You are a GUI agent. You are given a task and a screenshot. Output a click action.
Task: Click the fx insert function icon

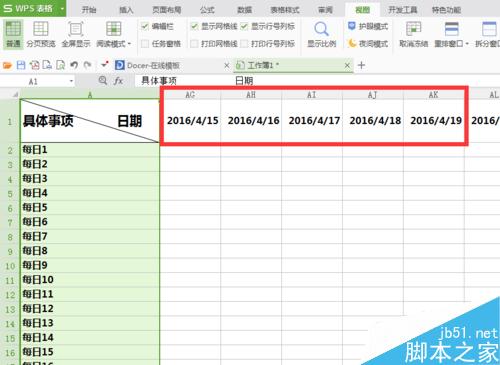(x=118, y=80)
